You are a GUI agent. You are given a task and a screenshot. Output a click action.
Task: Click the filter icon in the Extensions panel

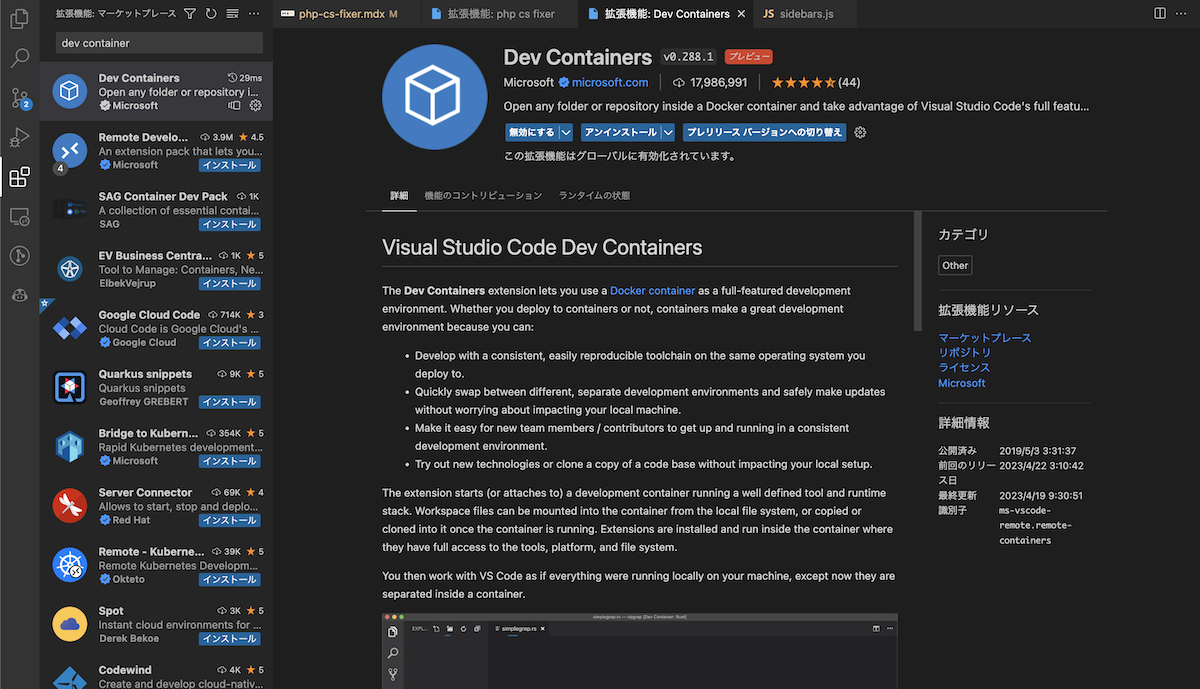[189, 14]
